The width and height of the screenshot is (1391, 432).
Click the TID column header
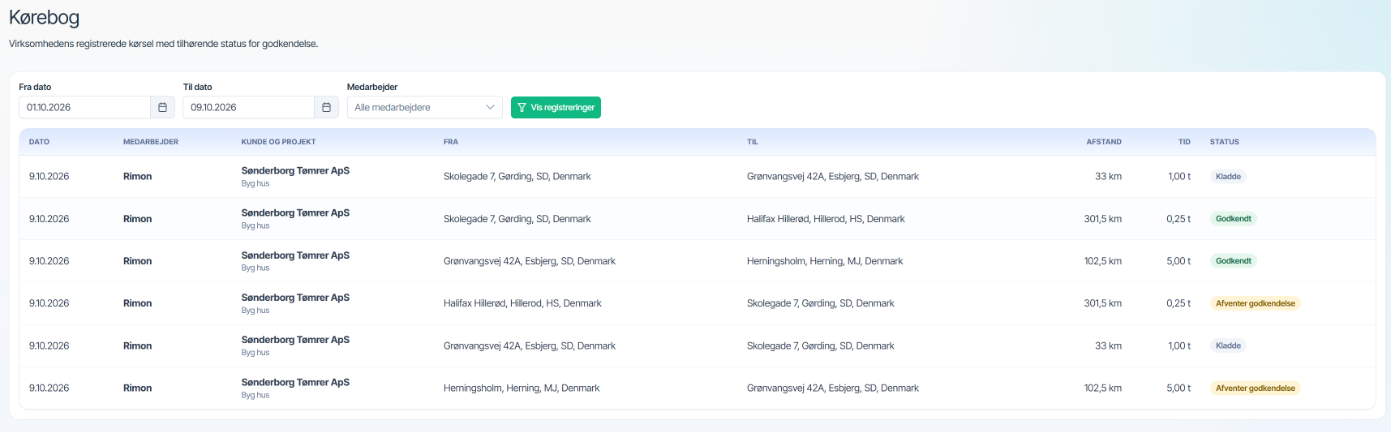(1184, 142)
